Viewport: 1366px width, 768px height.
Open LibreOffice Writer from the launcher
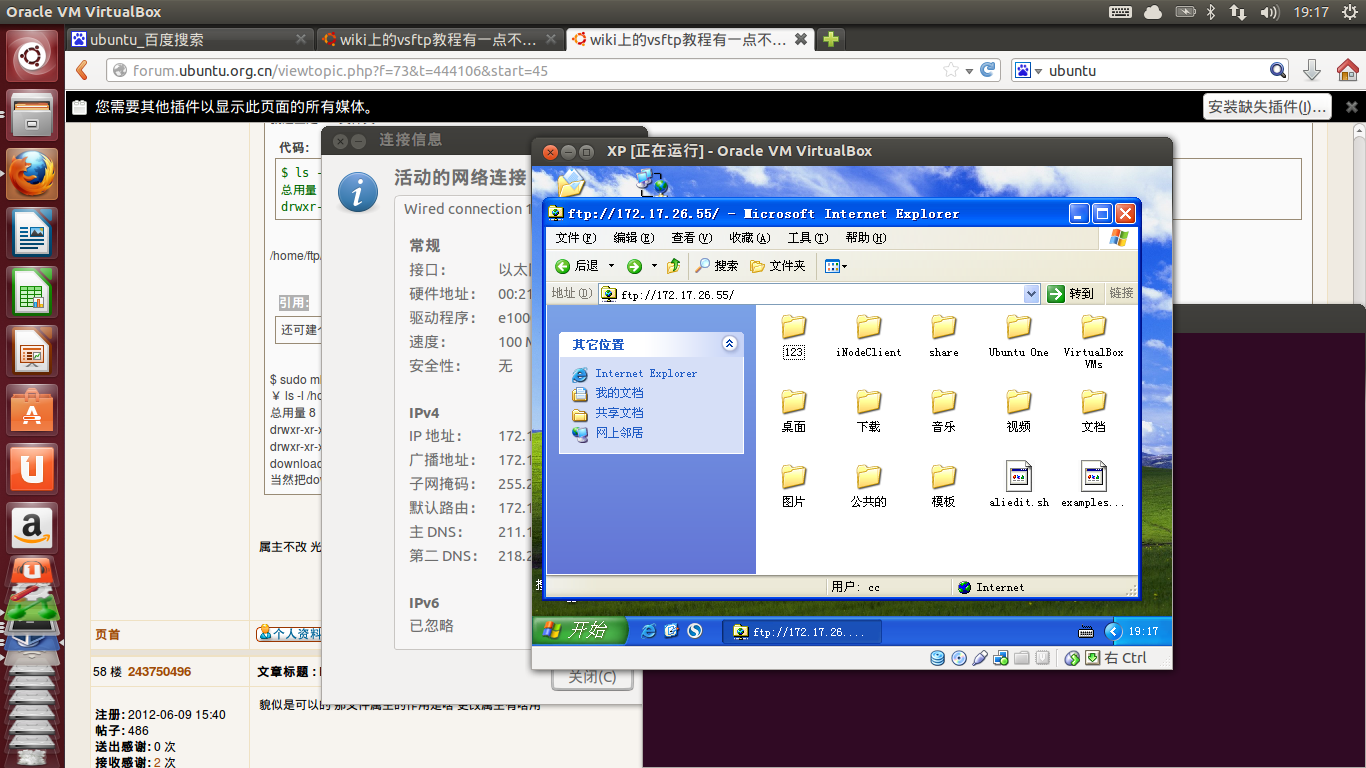click(32, 235)
